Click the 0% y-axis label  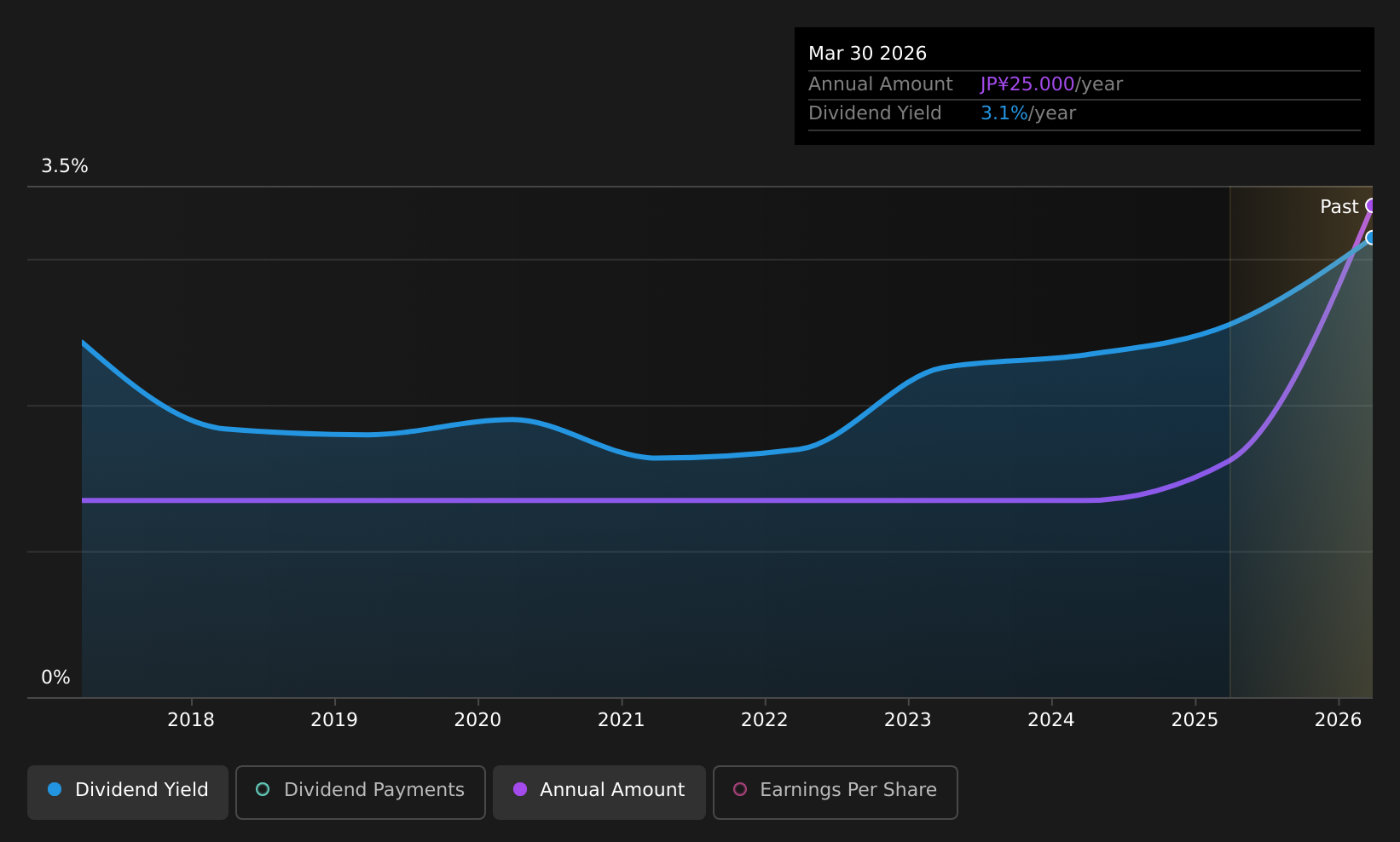pyautogui.click(x=55, y=678)
